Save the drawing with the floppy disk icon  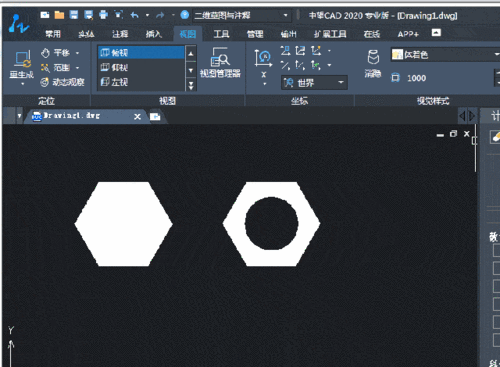click(x=74, y=15)
